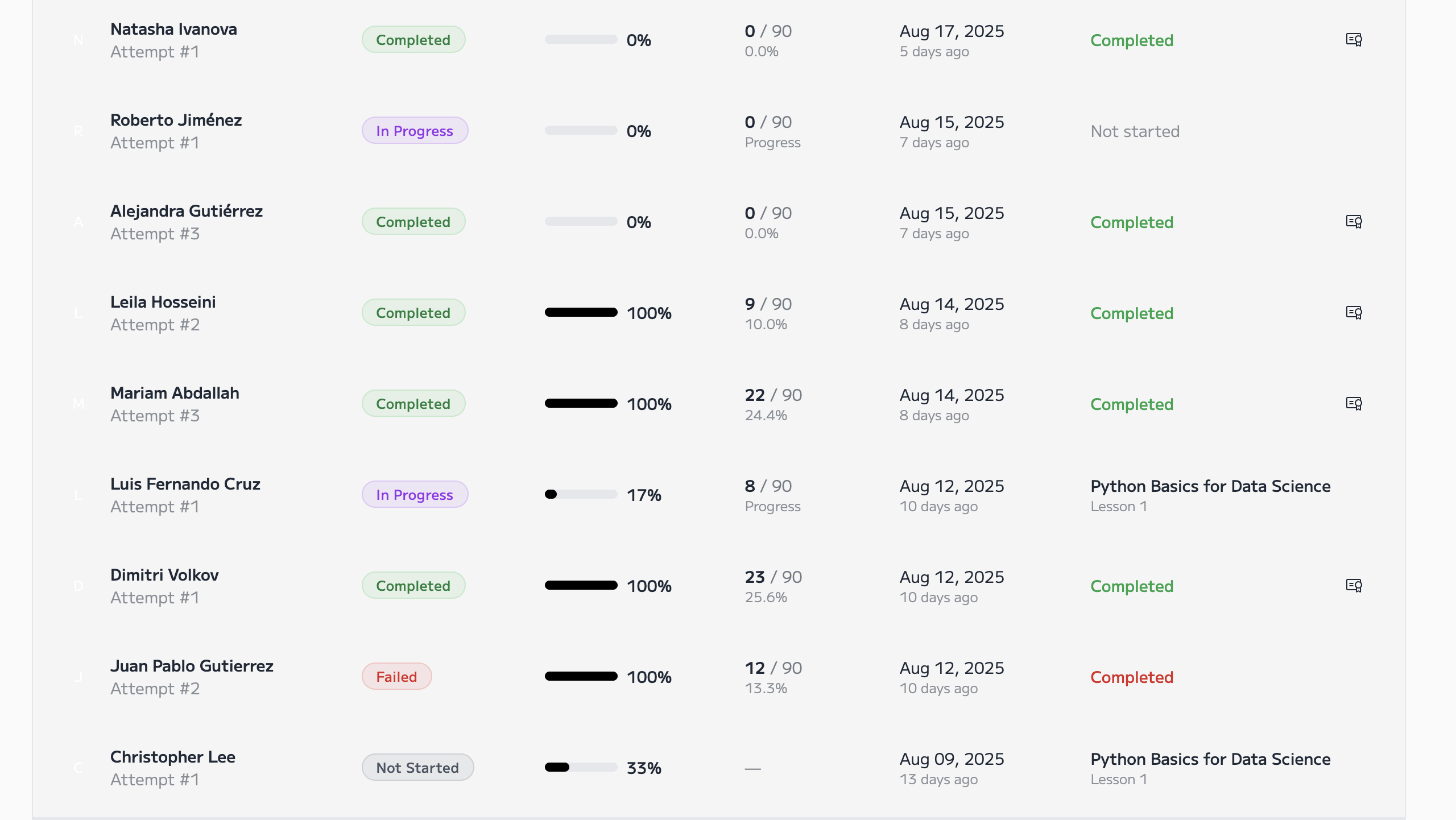Click Juan Pablo's Failed status badge

(396, 676)
